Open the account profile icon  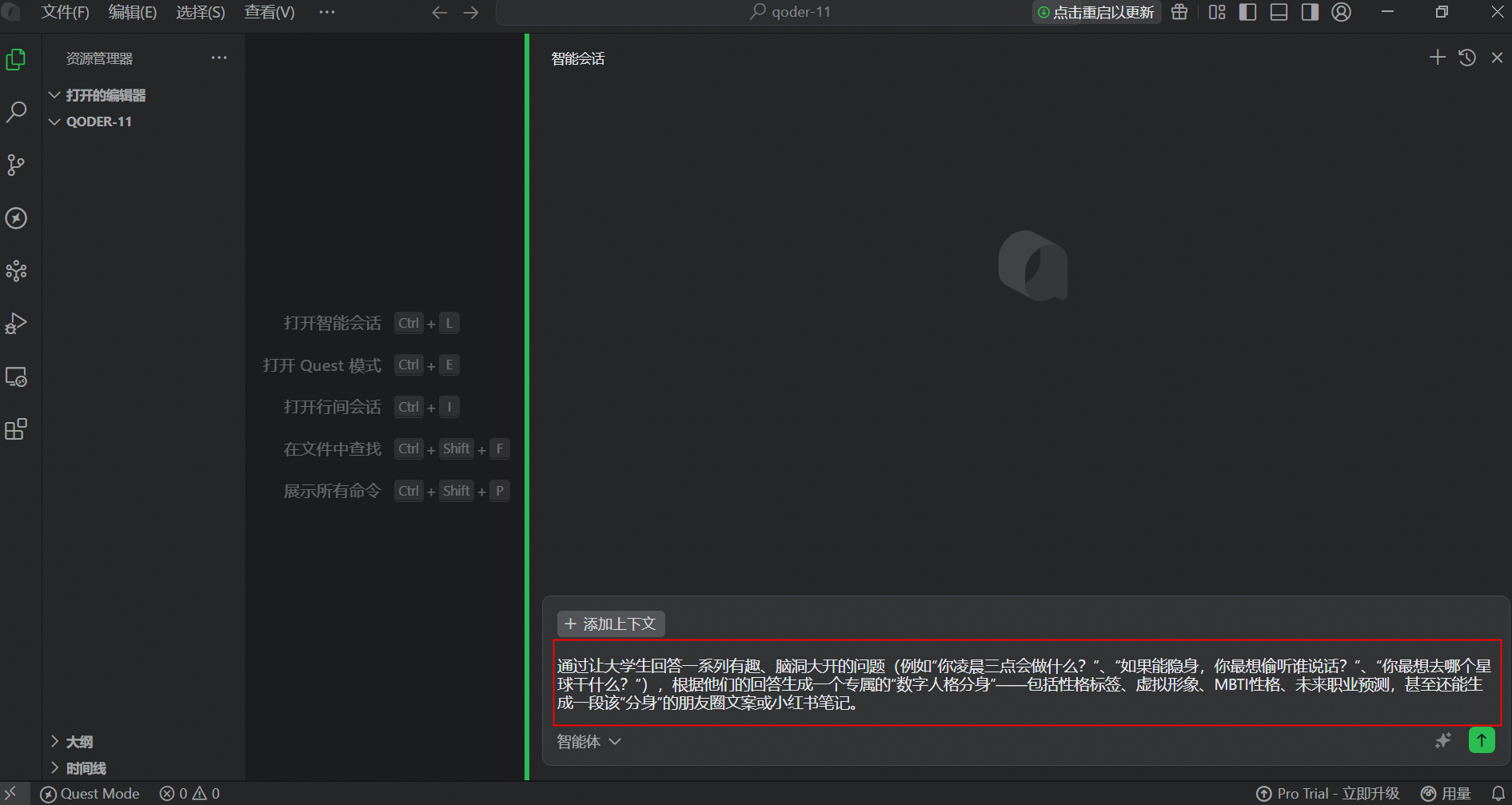pyautogui.click(x=1342, y=12)
